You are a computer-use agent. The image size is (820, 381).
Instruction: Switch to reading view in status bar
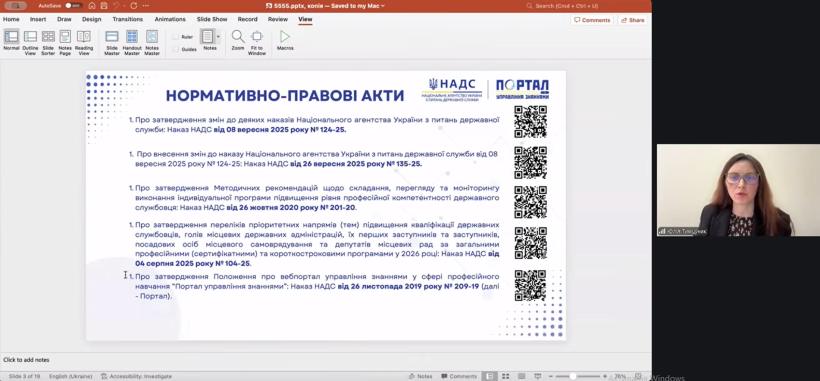coord(521,376)
